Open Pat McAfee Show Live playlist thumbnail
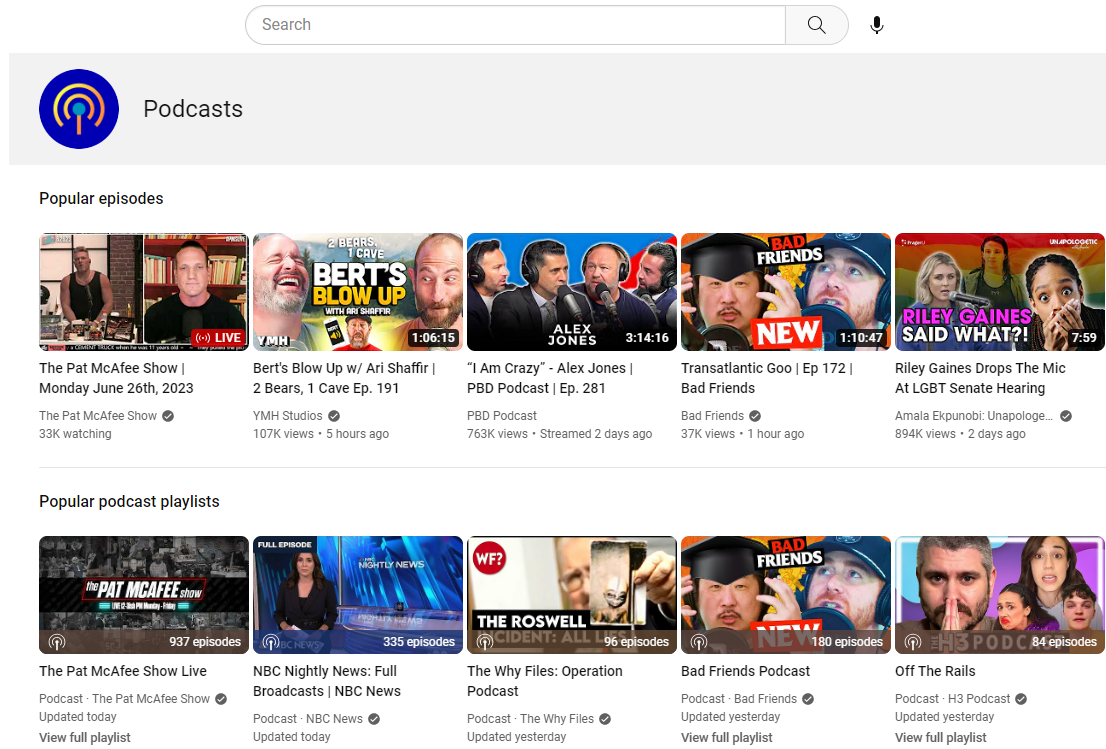This screenshot has width=1106, height=749. pyautogui.click(x=144, y=595)
